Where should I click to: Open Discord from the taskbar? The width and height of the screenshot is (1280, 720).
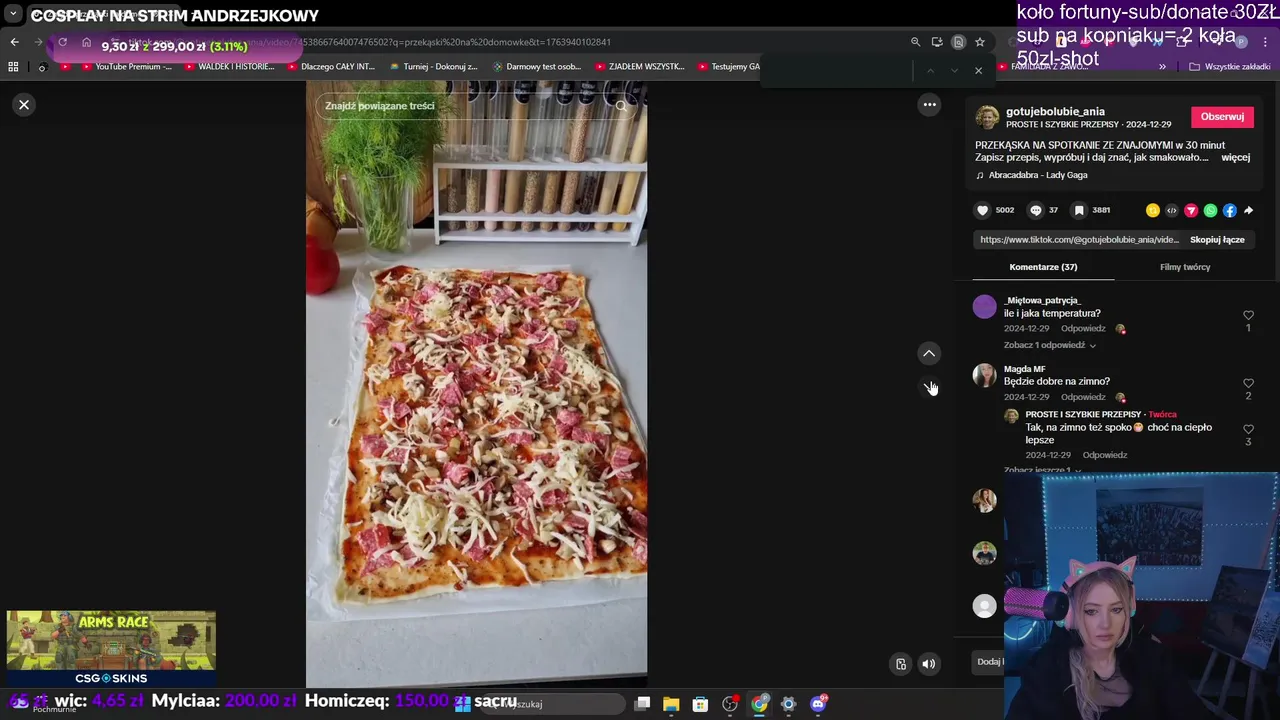(x=818, y=704)
